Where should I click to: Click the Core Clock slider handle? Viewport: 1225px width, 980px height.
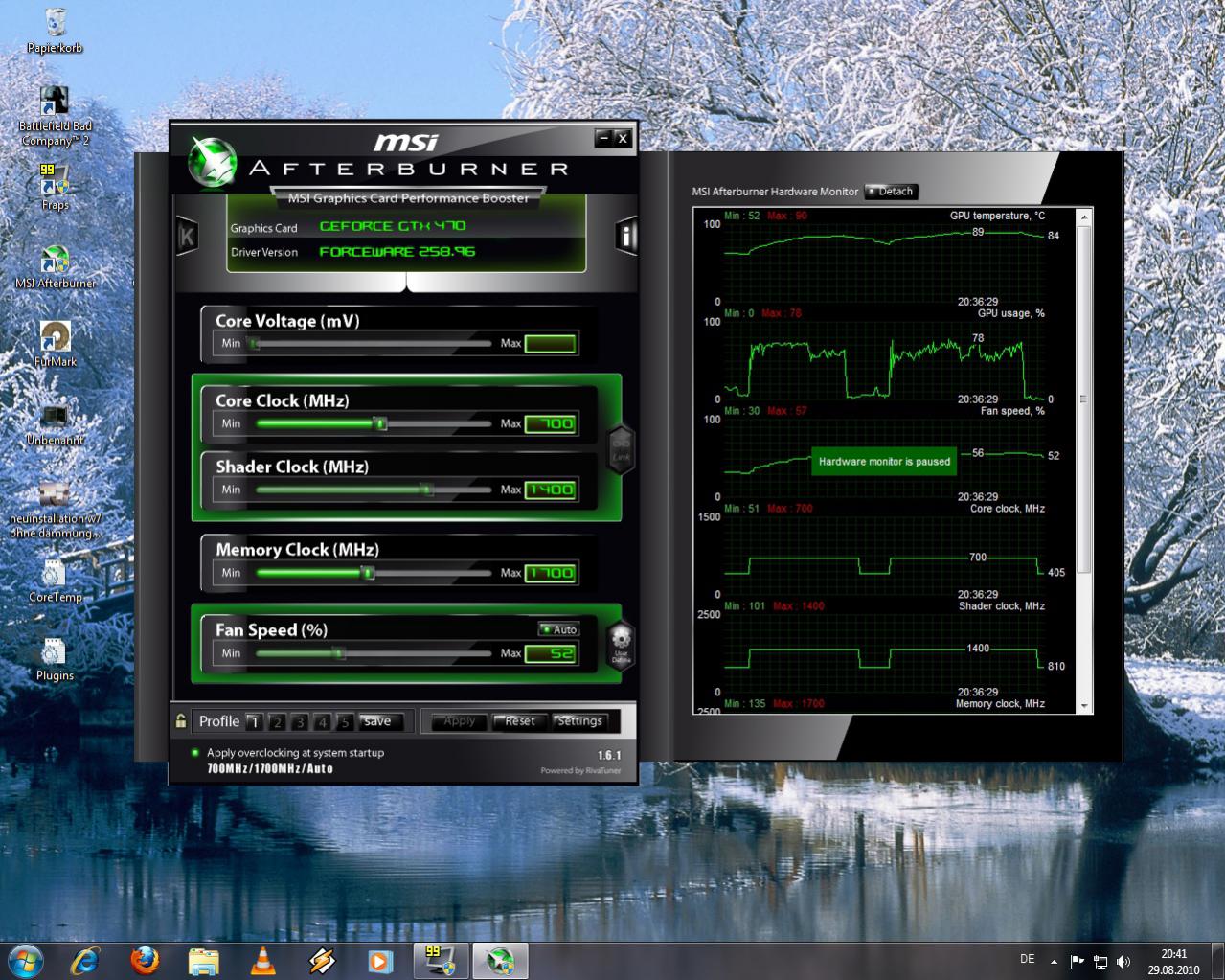tap(380, 423)
